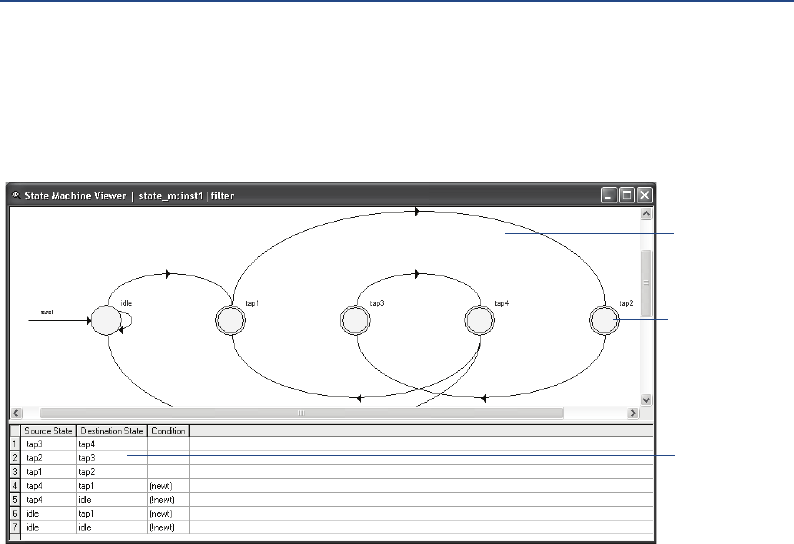Select the idle state node
The image size is (794, 544).
(105, 320)
